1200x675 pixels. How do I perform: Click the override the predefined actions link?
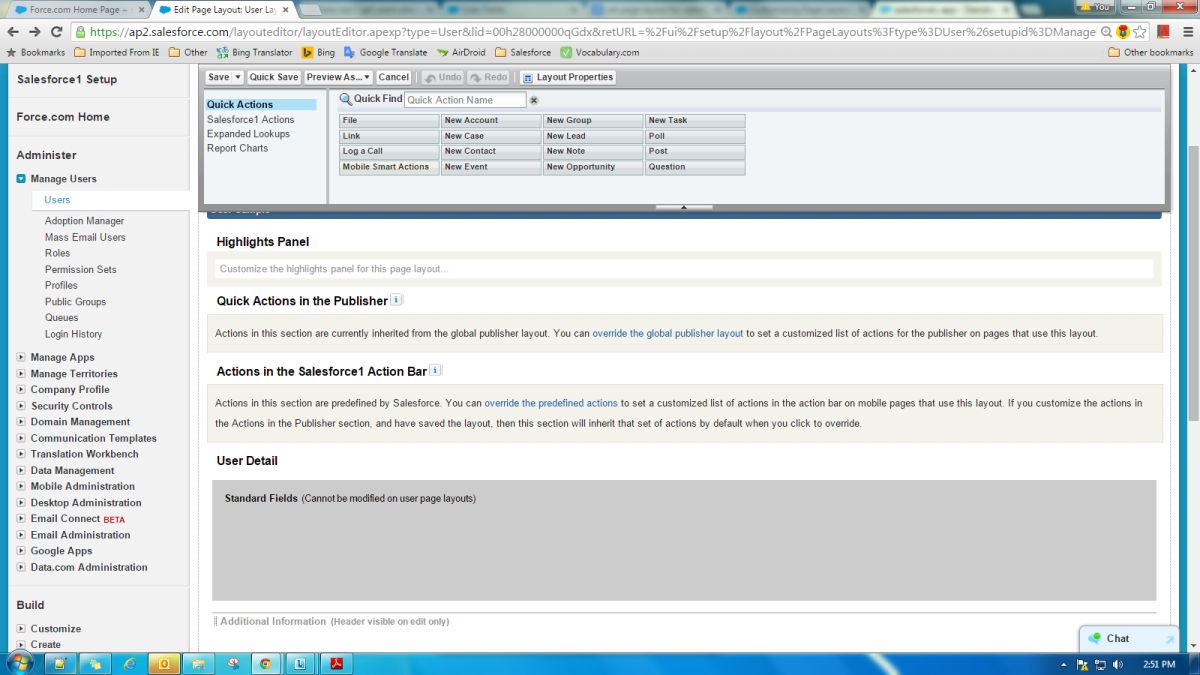coord(551,403)
